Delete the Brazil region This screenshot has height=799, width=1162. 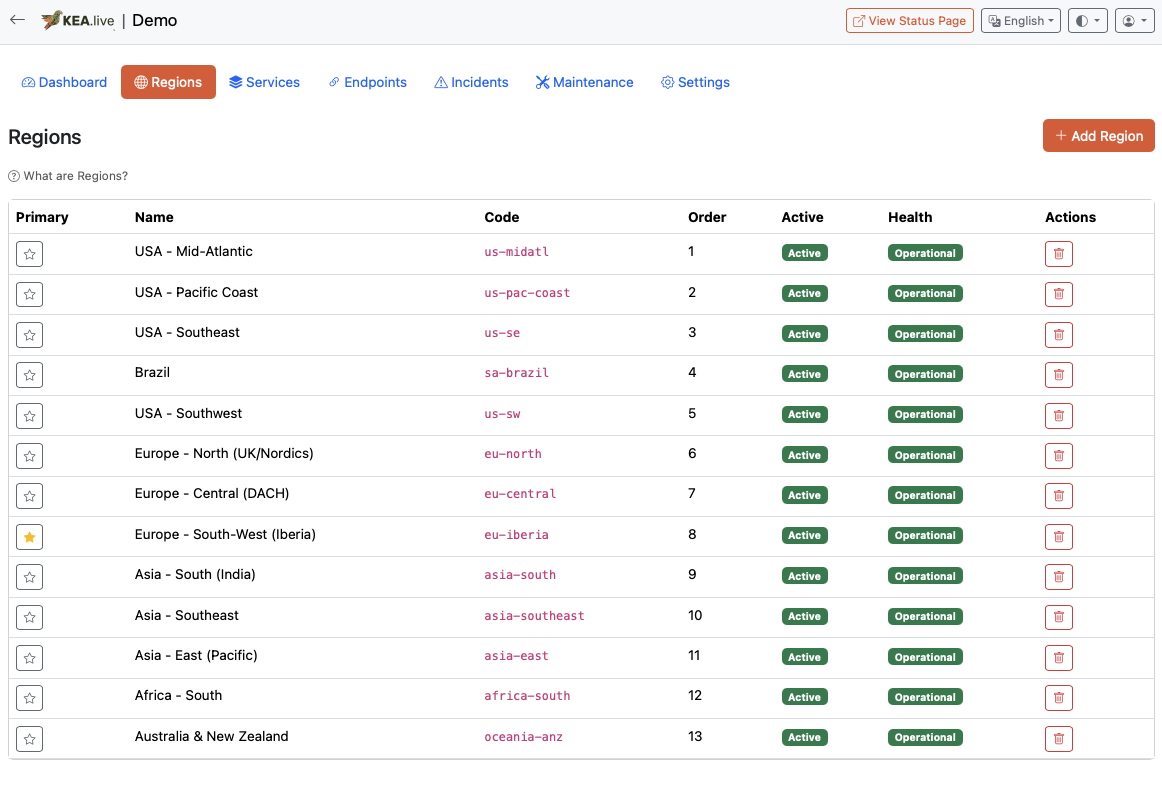pyautogui.click(x=1058, y=375)
